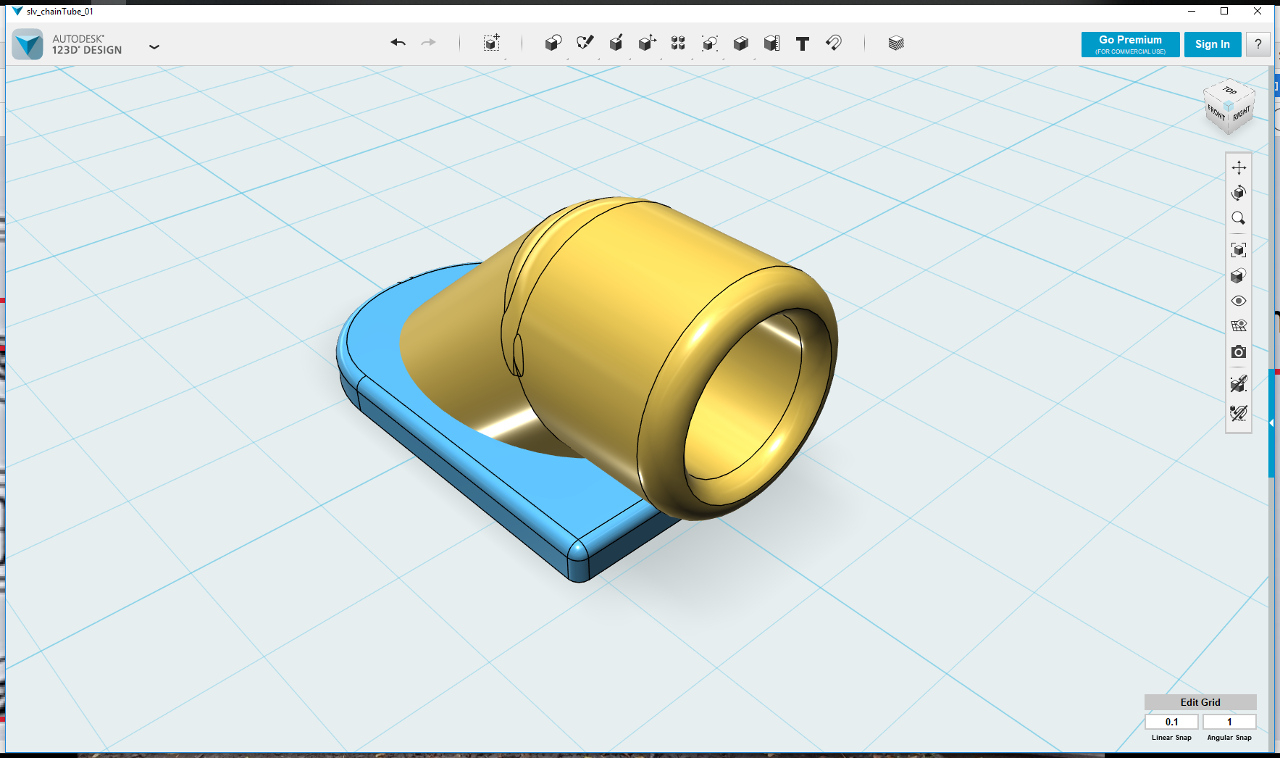Select the Measure tool
Viewport: 1280px width, 758px height.
click(x=772, y=43)
